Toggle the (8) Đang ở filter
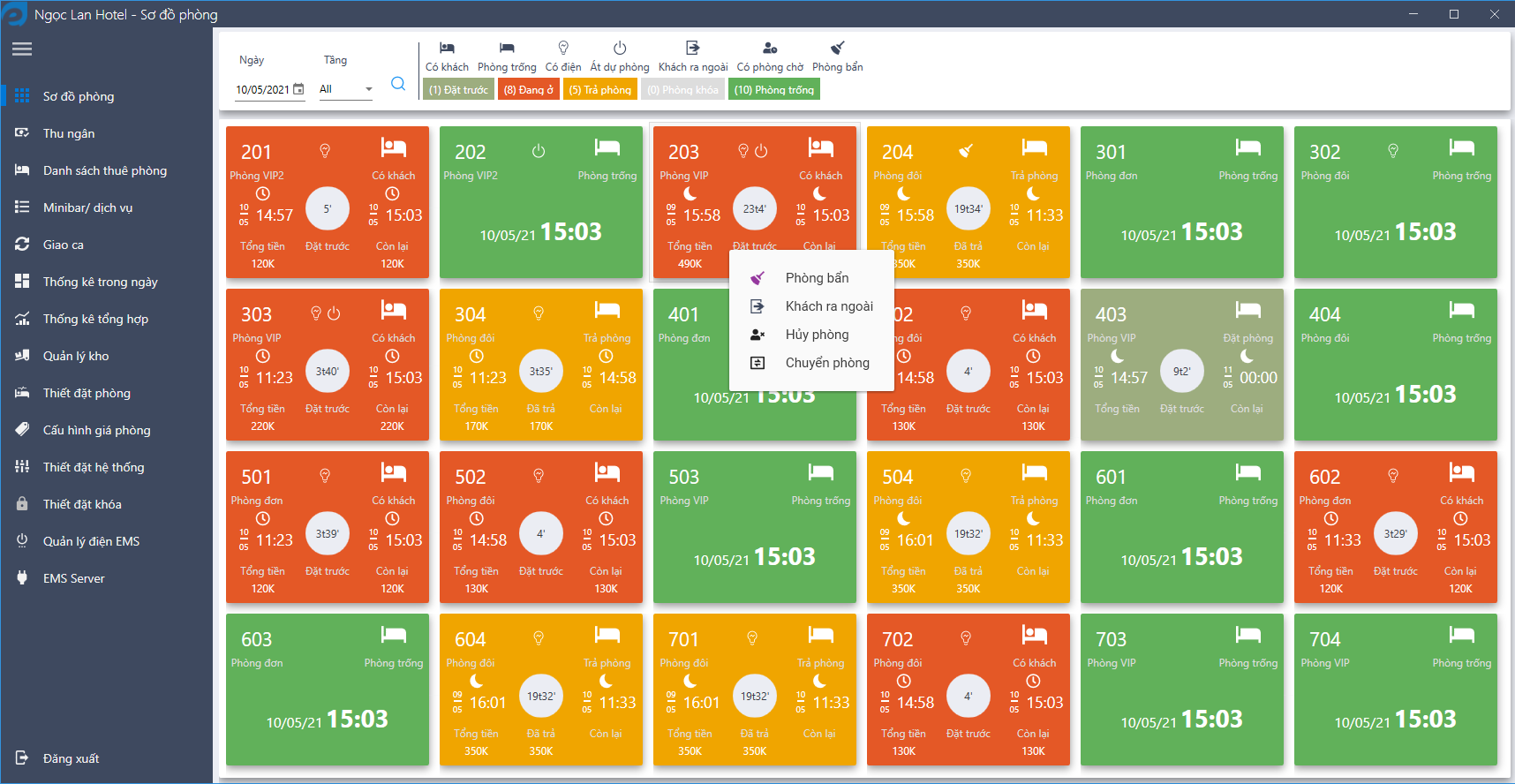 [528, 89]
